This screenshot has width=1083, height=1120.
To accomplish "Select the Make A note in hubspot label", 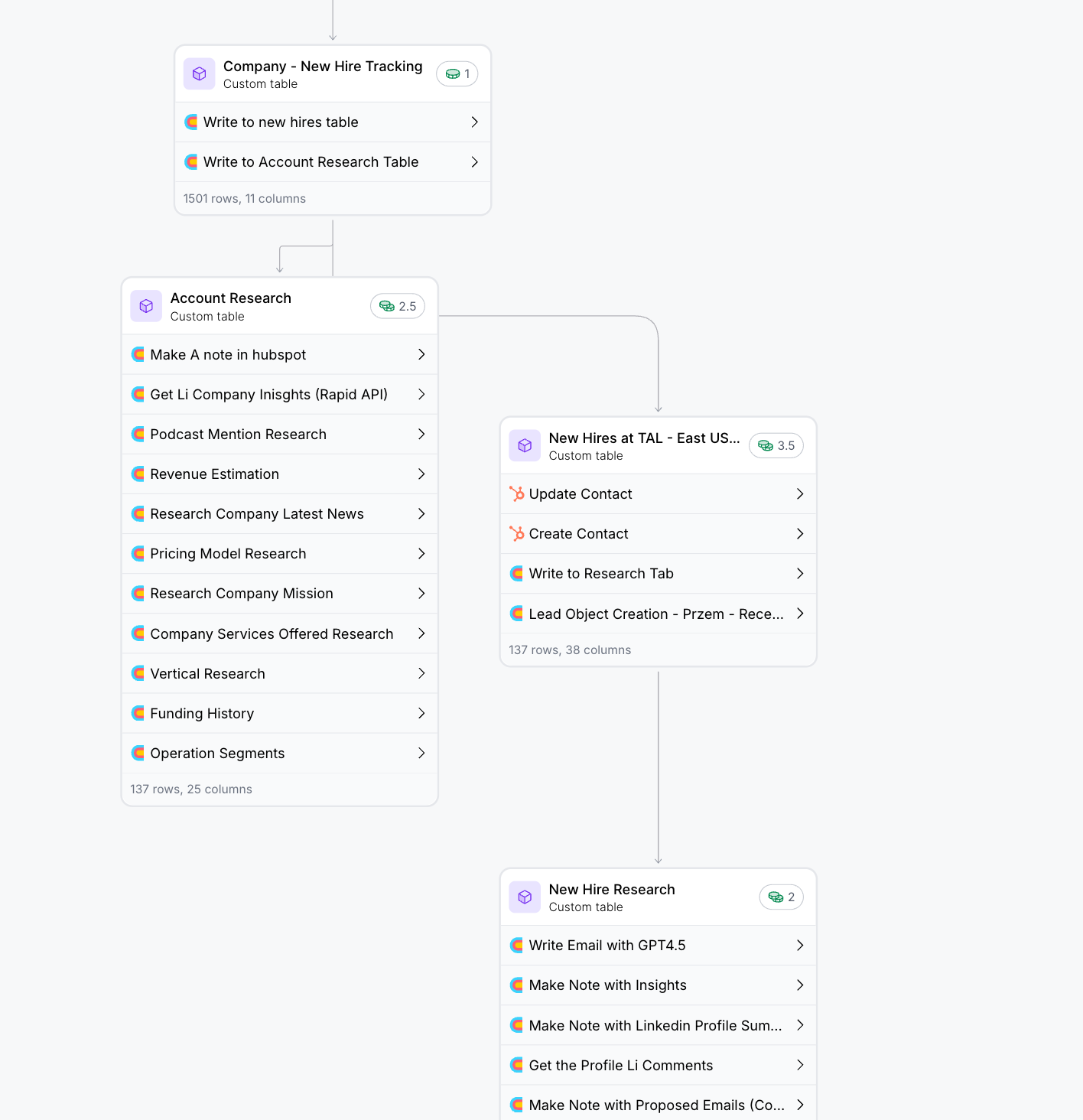I will click(x=229, y=355).
